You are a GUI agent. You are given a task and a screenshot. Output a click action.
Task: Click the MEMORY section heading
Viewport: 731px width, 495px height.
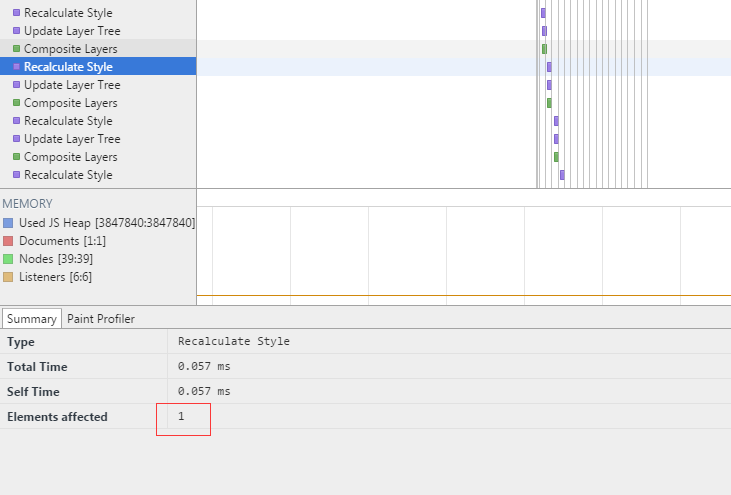[x=28, y=204]
